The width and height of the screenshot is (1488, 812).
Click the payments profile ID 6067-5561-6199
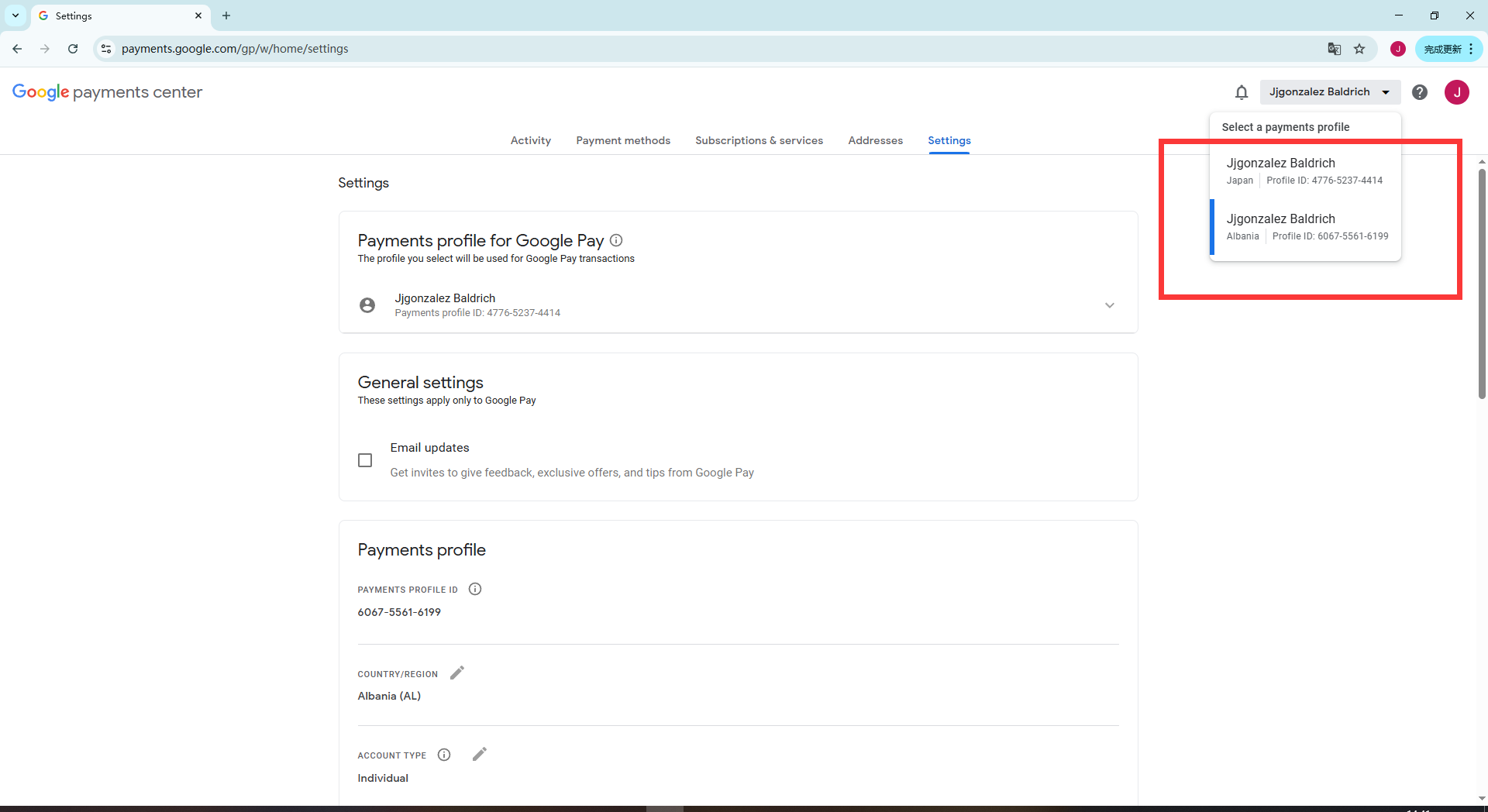(x=399, y=612)
